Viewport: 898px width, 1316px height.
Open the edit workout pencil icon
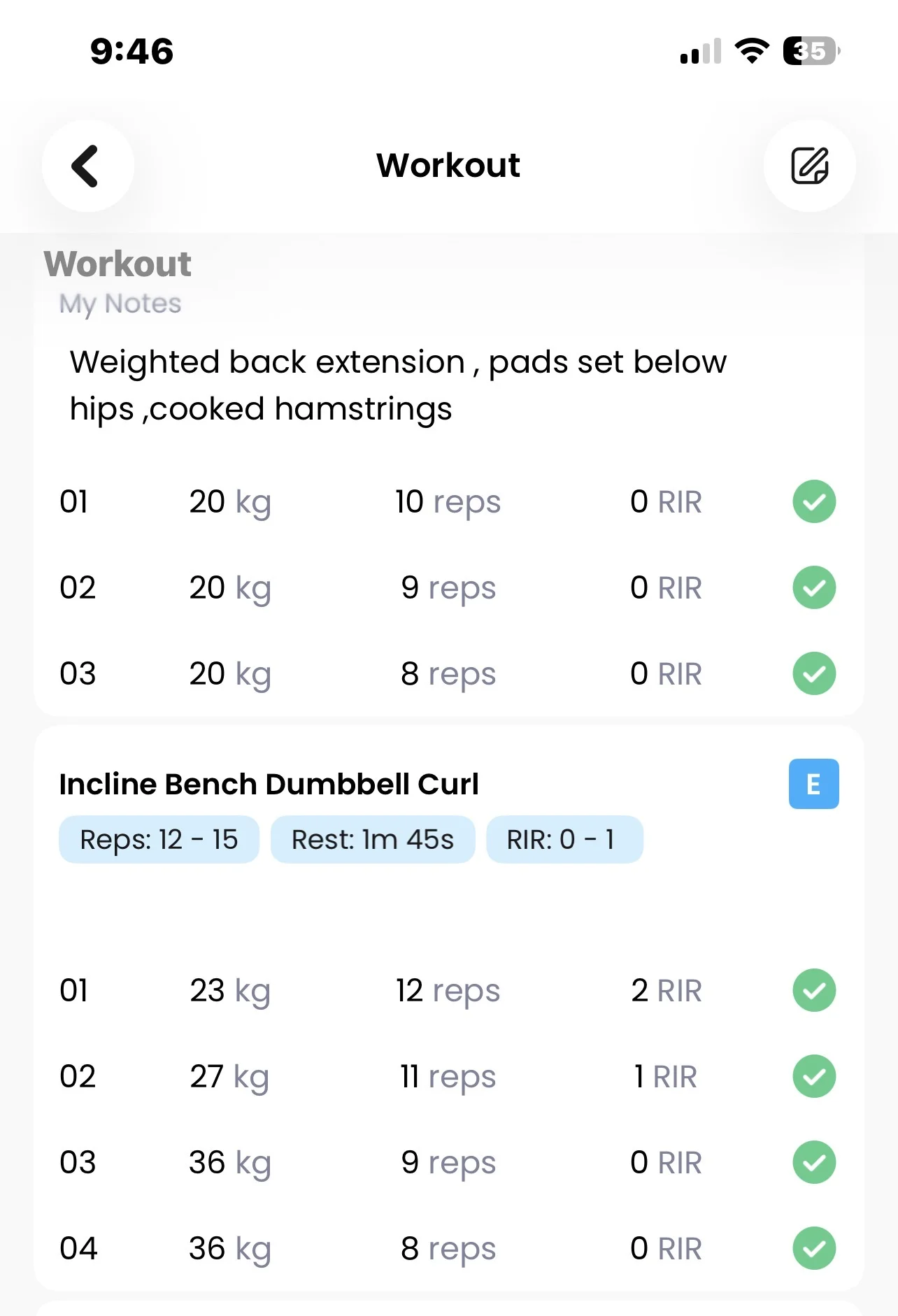809,166
